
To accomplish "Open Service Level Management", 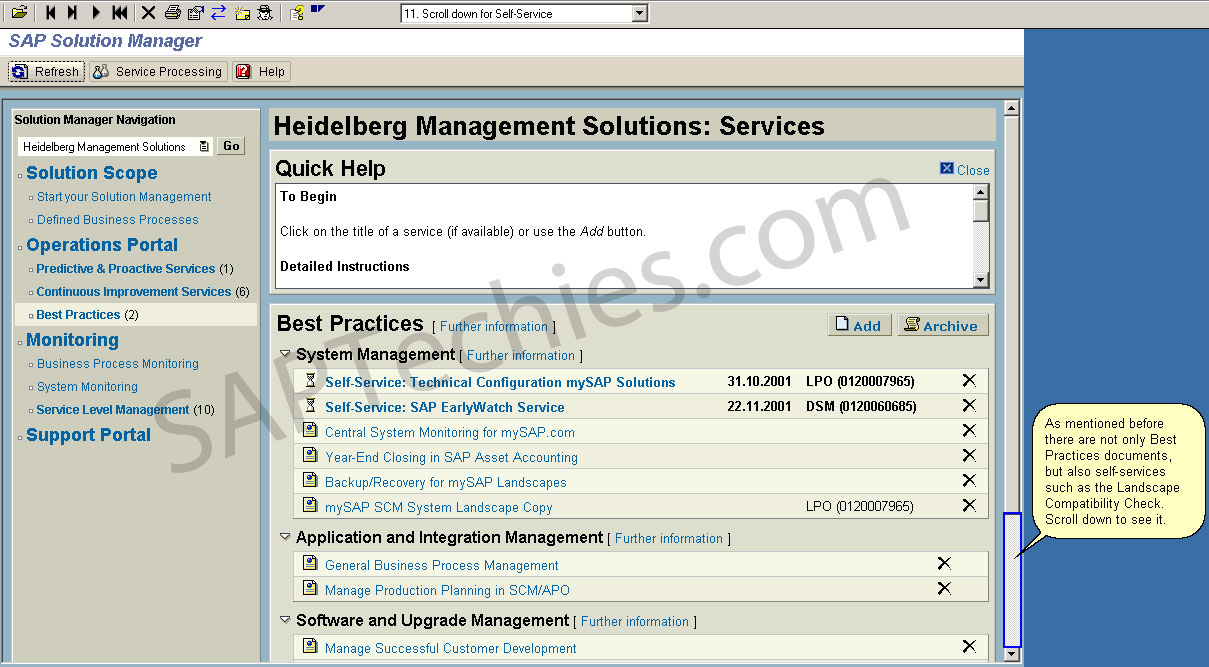I will tap(113, 410).
